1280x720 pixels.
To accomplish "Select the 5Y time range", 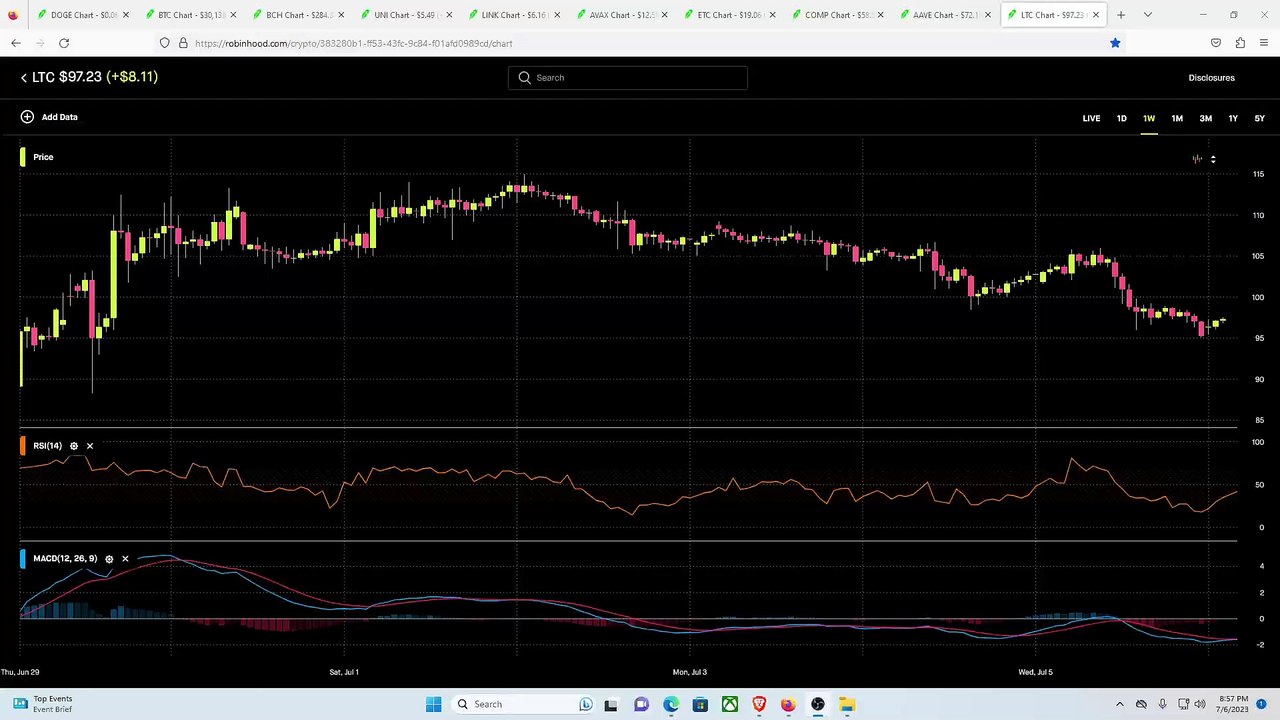I will click(1259, 118).
